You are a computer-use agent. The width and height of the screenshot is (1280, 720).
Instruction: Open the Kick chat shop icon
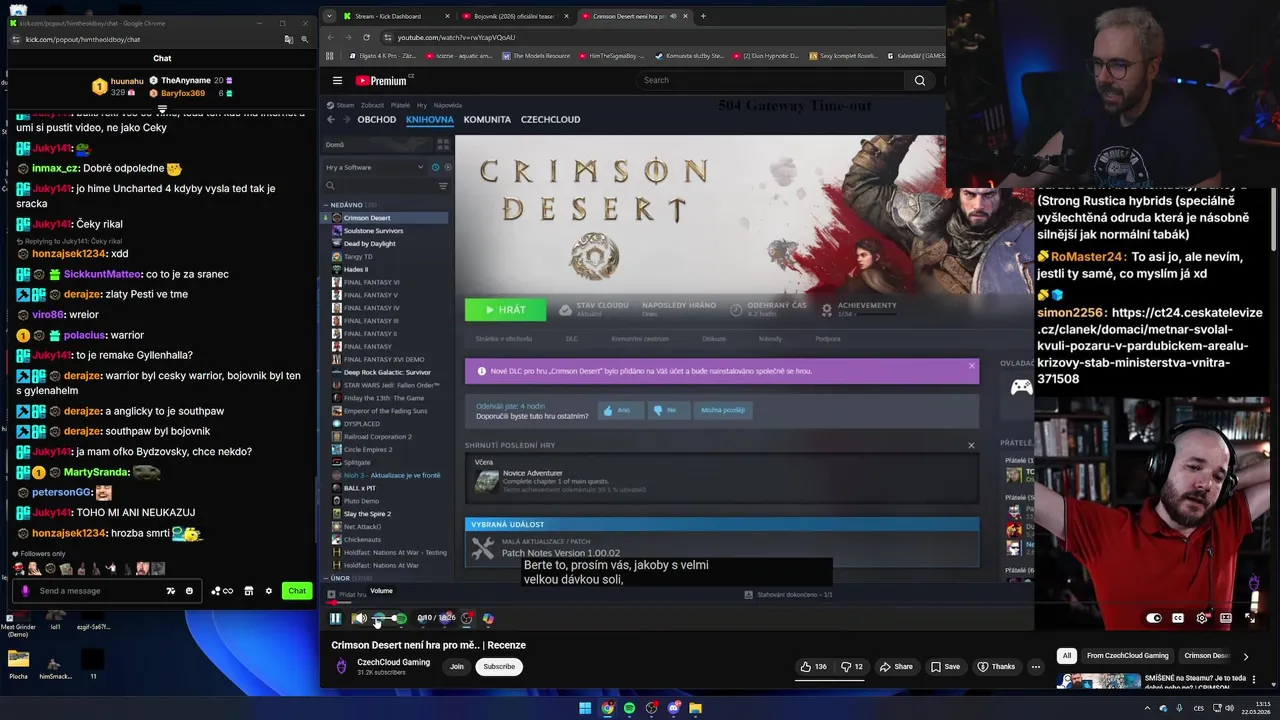click(x=249, y=591)
